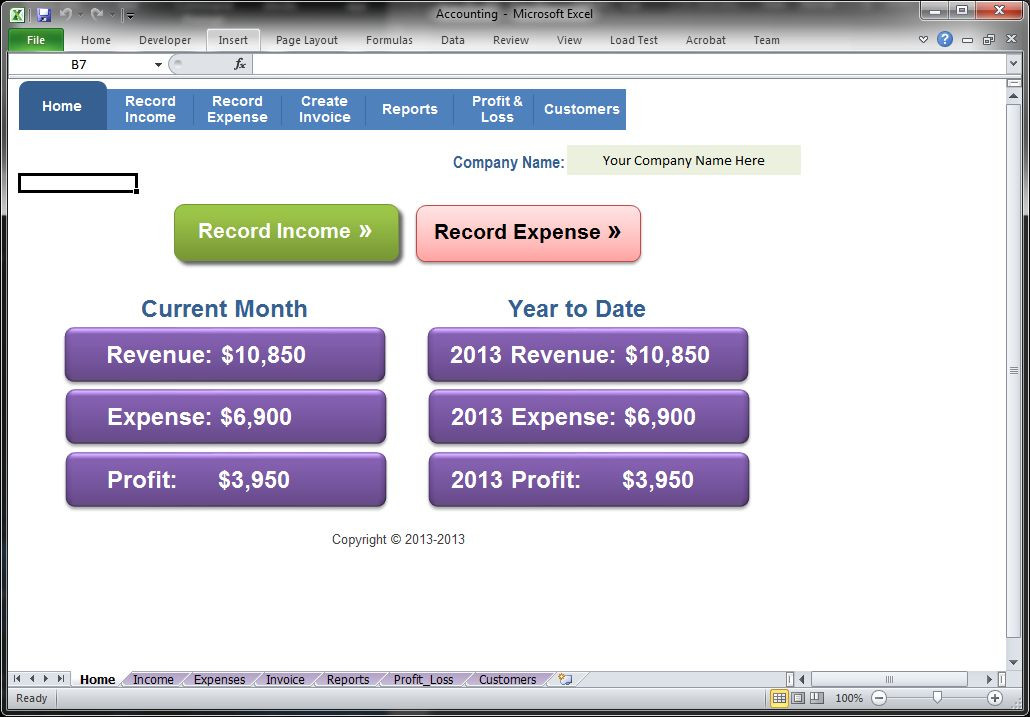Open the Data ribbon tab

[x=453, y=40]
